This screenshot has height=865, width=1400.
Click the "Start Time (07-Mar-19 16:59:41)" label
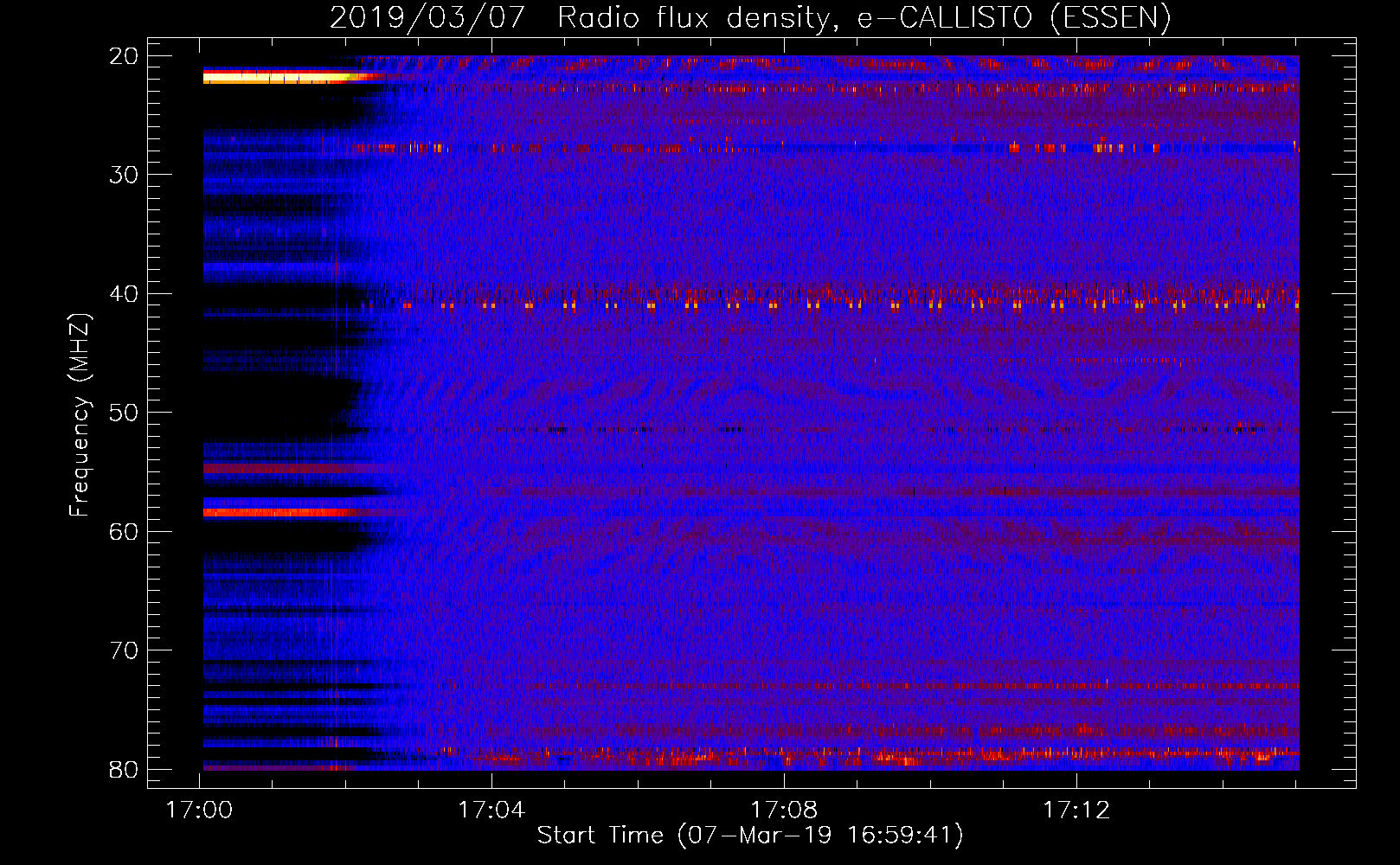[x=750, y=836]
